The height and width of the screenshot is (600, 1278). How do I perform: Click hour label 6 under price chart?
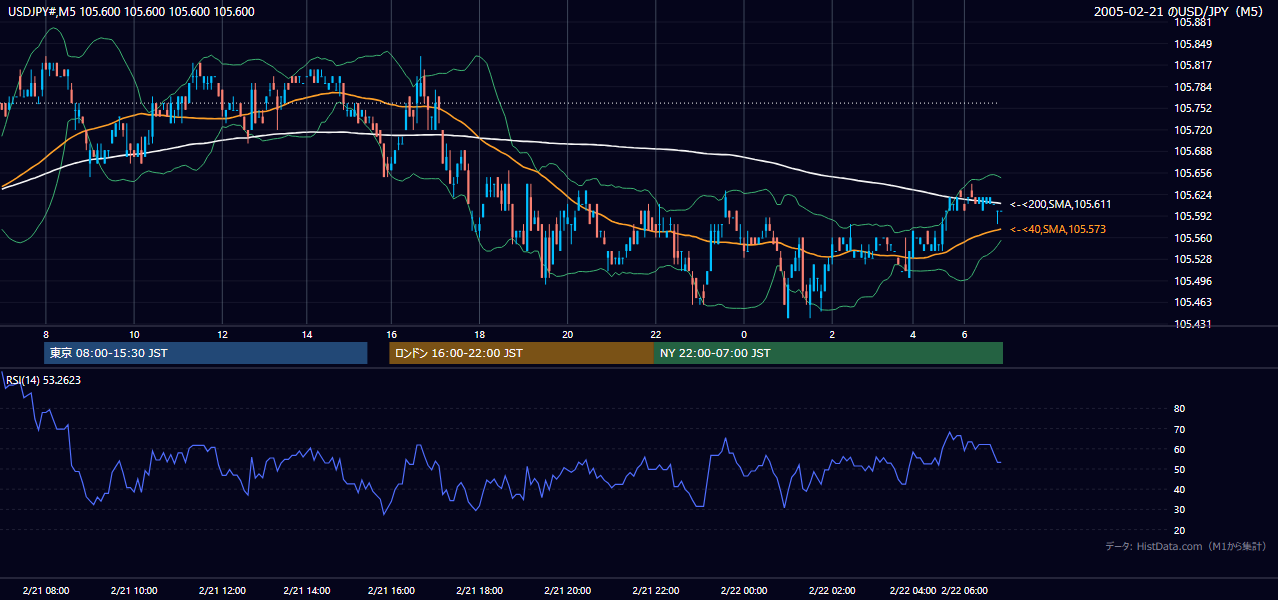964,334
